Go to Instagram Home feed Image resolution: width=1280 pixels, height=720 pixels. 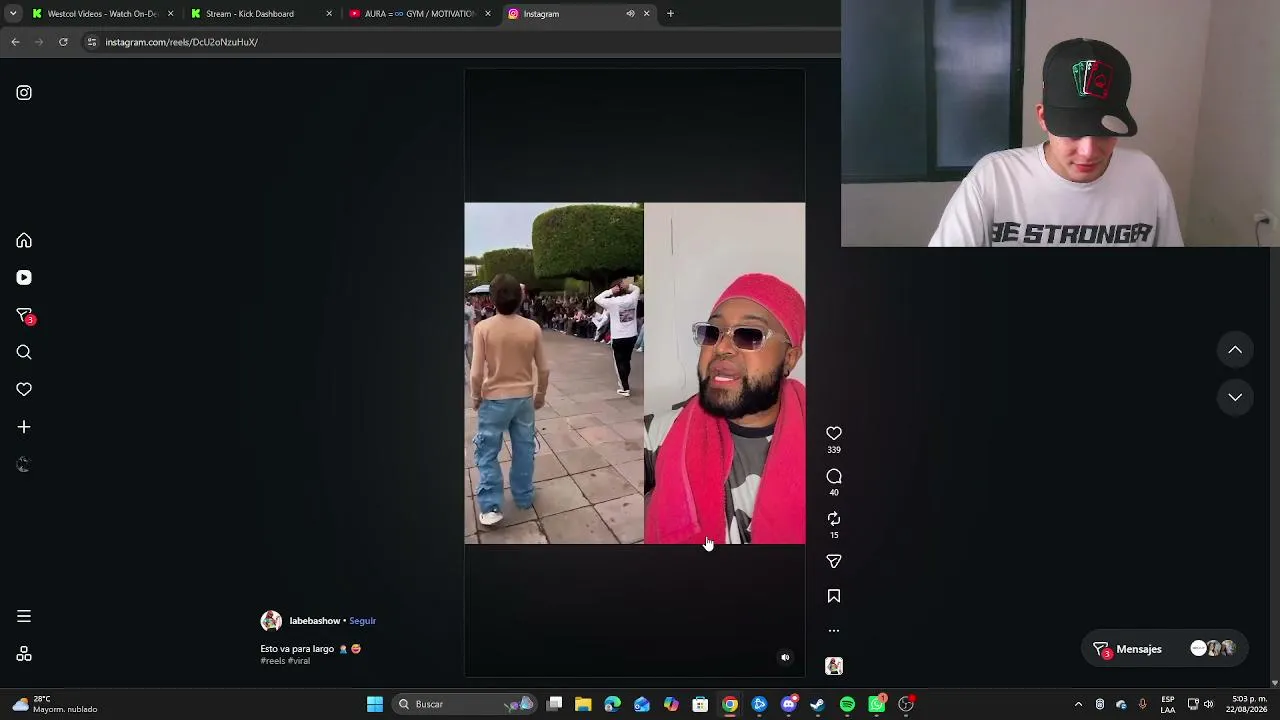[24, 240]
